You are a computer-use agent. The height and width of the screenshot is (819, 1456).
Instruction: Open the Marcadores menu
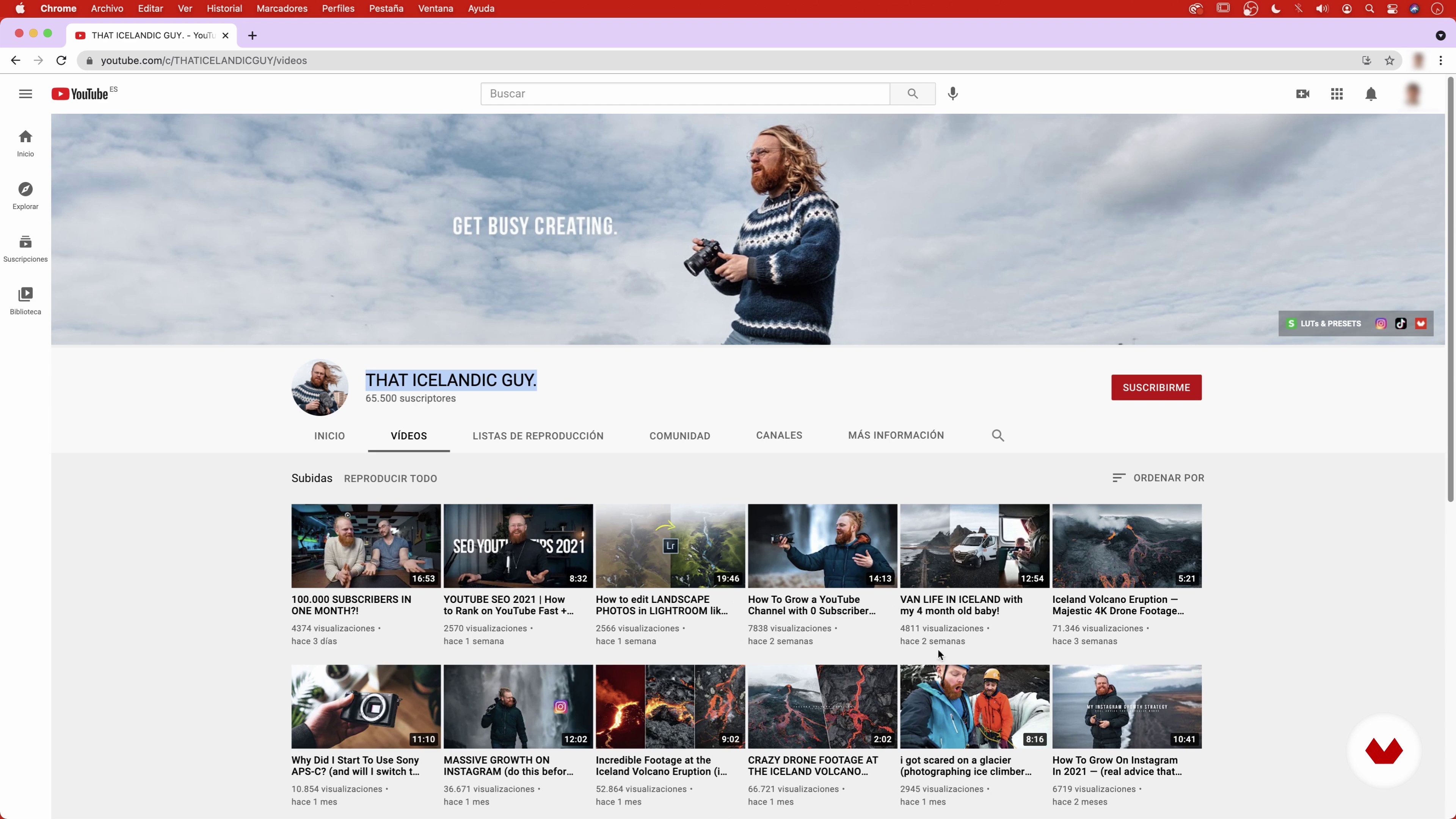point(282,8)
